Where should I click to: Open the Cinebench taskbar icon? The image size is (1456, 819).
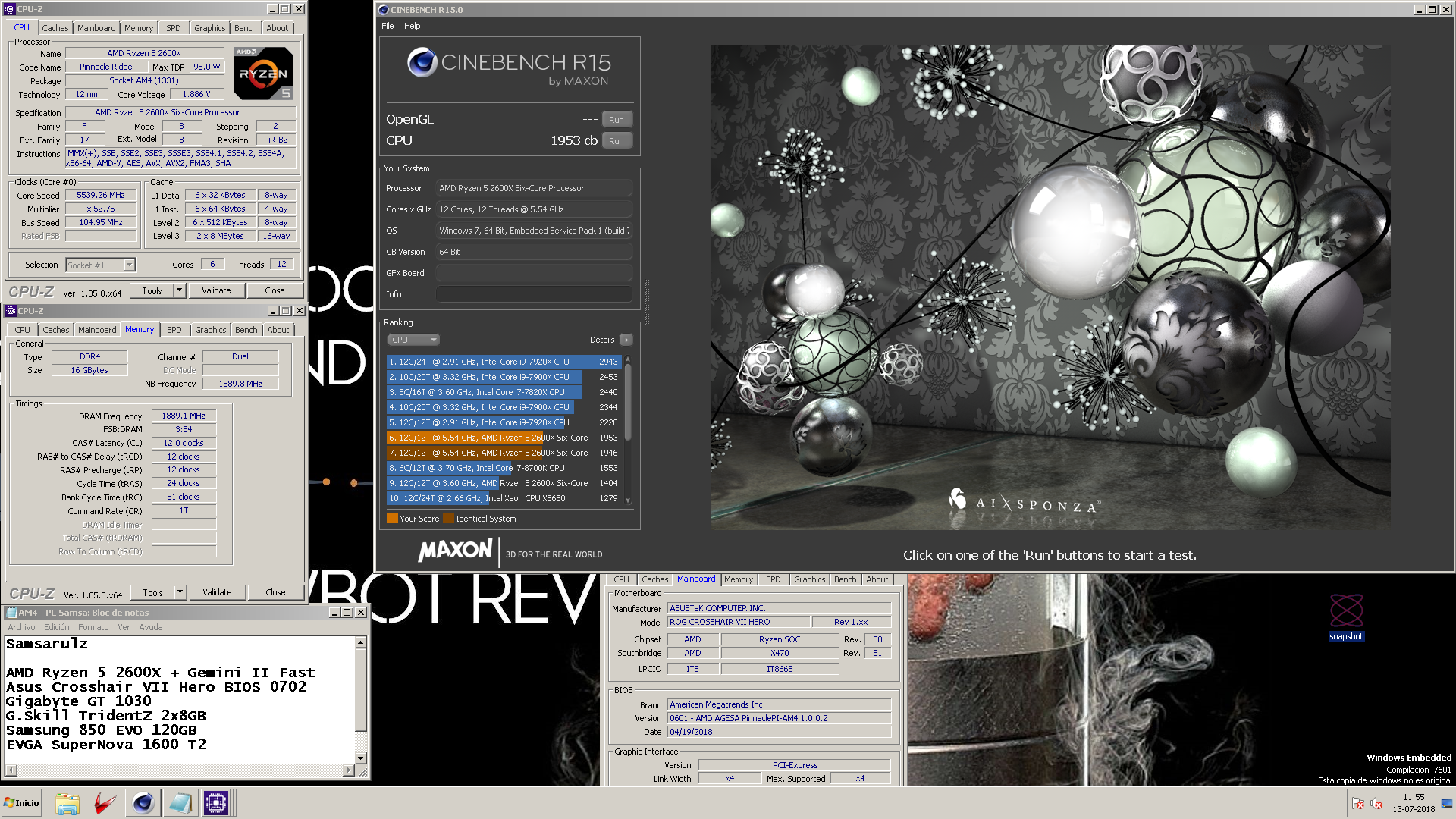pos(143,803)
